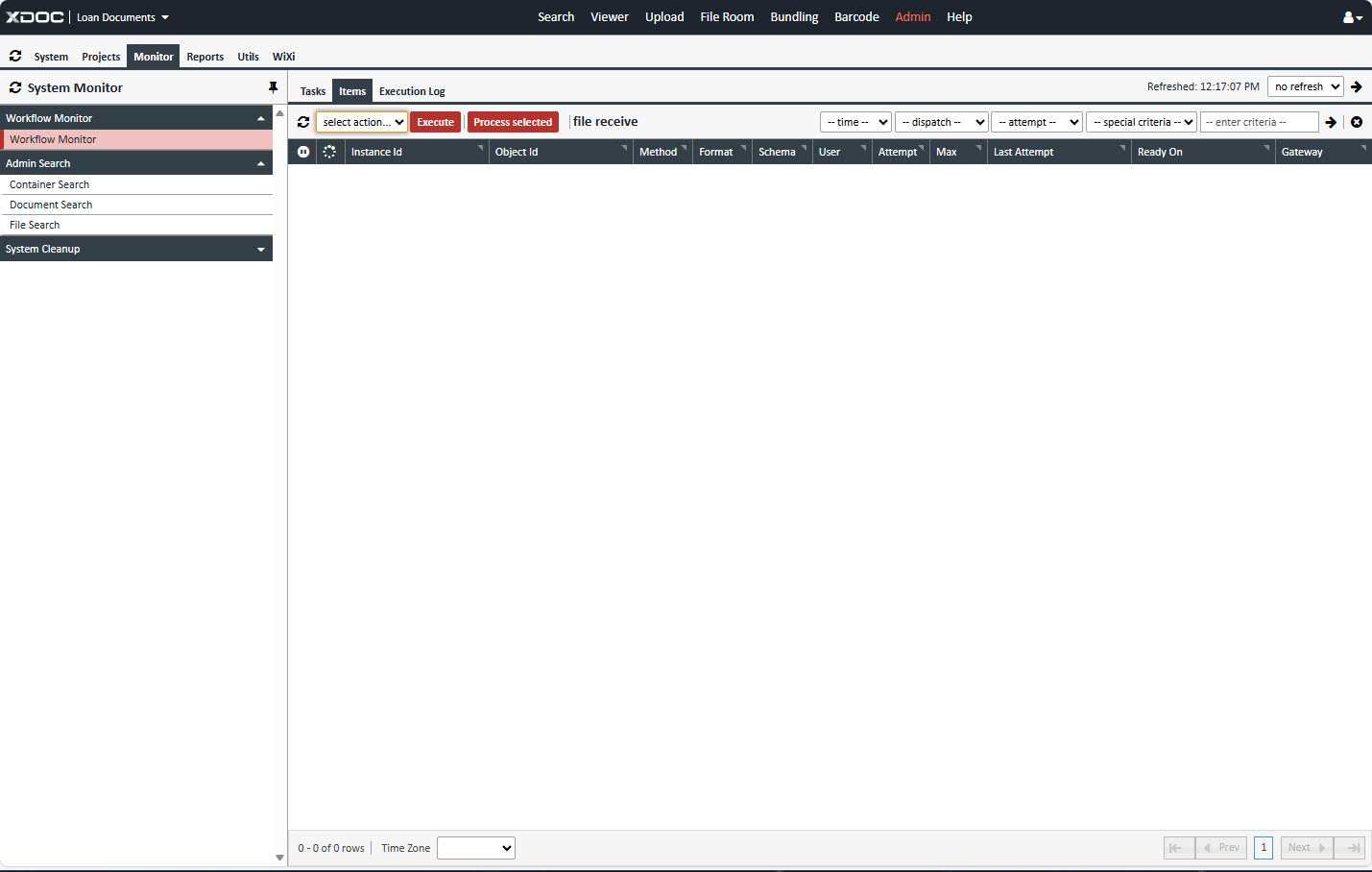Image resolution: width=1372 pixels, height=872 pixels.
Task: Open the special criteria dropdown
Action: [x=1142, y=122]
